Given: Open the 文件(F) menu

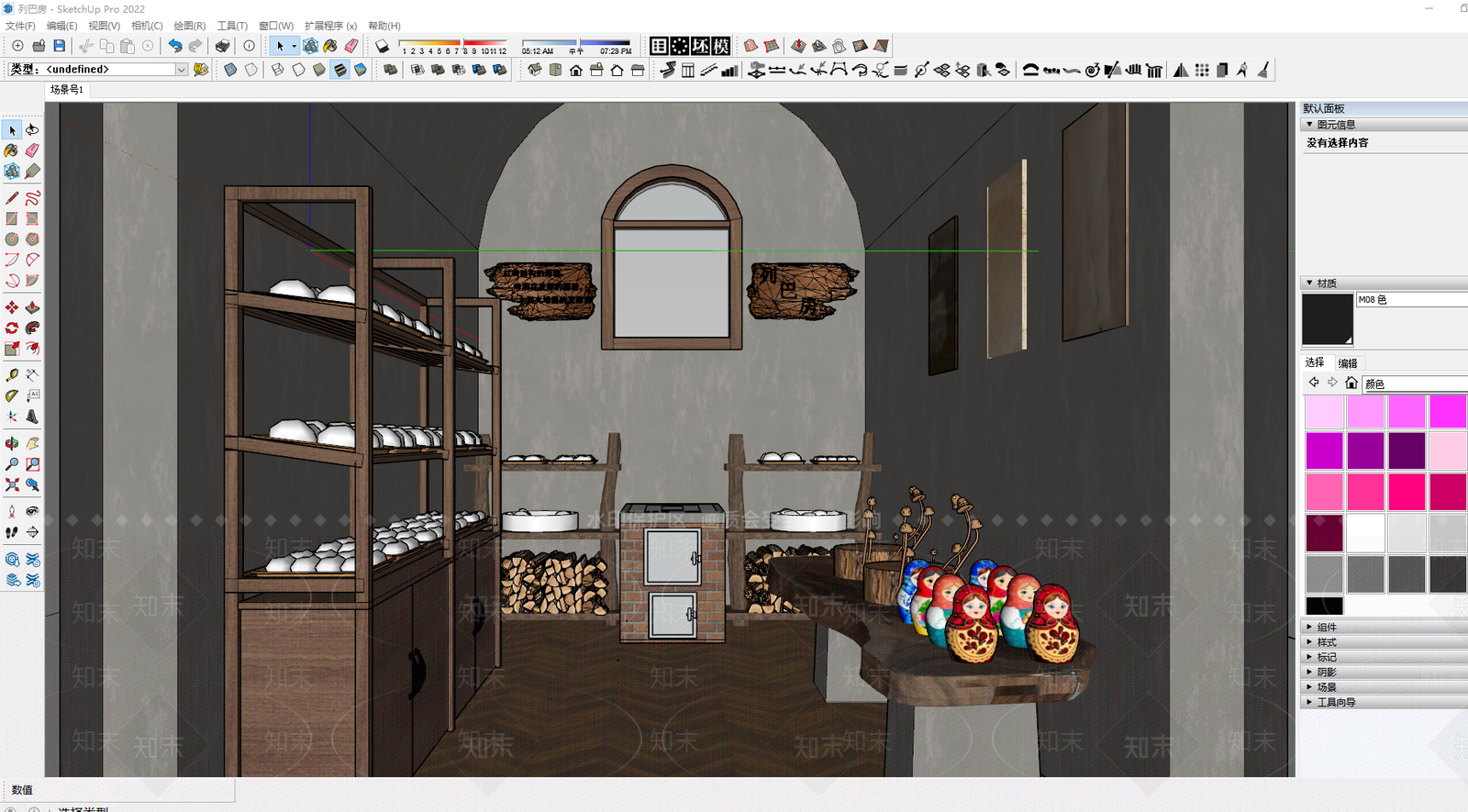Looking at the screenshot, I should pyautogui.click(x=20, y=26).
